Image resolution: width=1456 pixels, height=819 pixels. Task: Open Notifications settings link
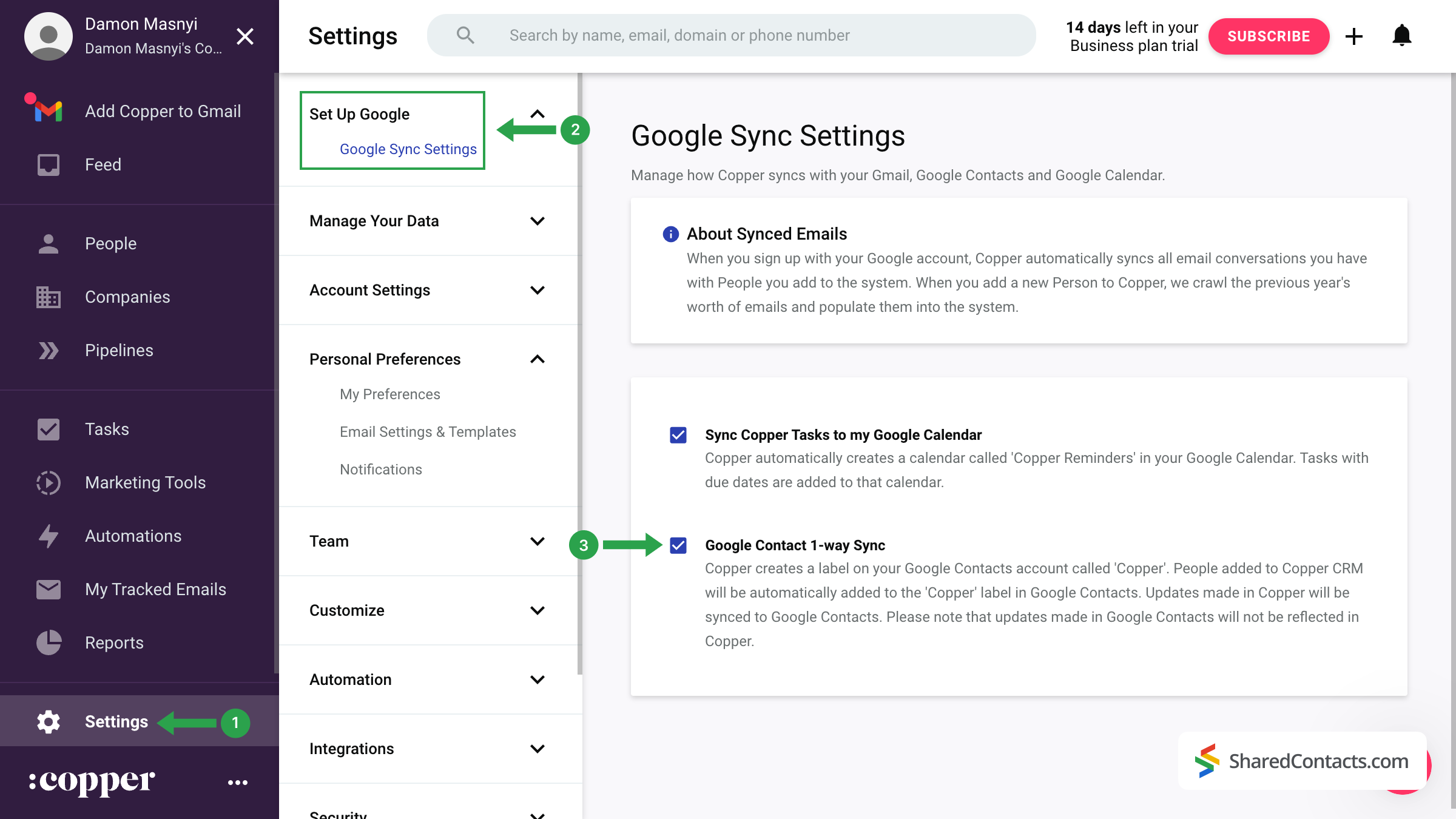pos(381,470)
